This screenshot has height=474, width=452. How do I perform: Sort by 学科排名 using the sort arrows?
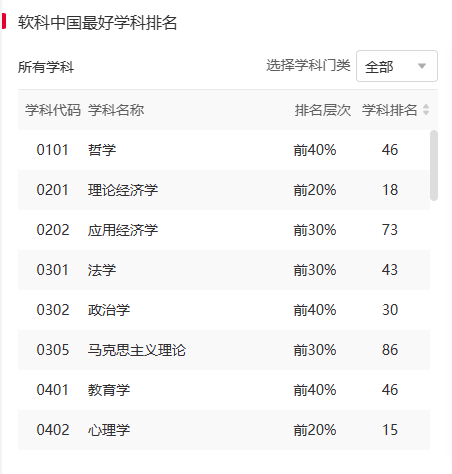426,110
